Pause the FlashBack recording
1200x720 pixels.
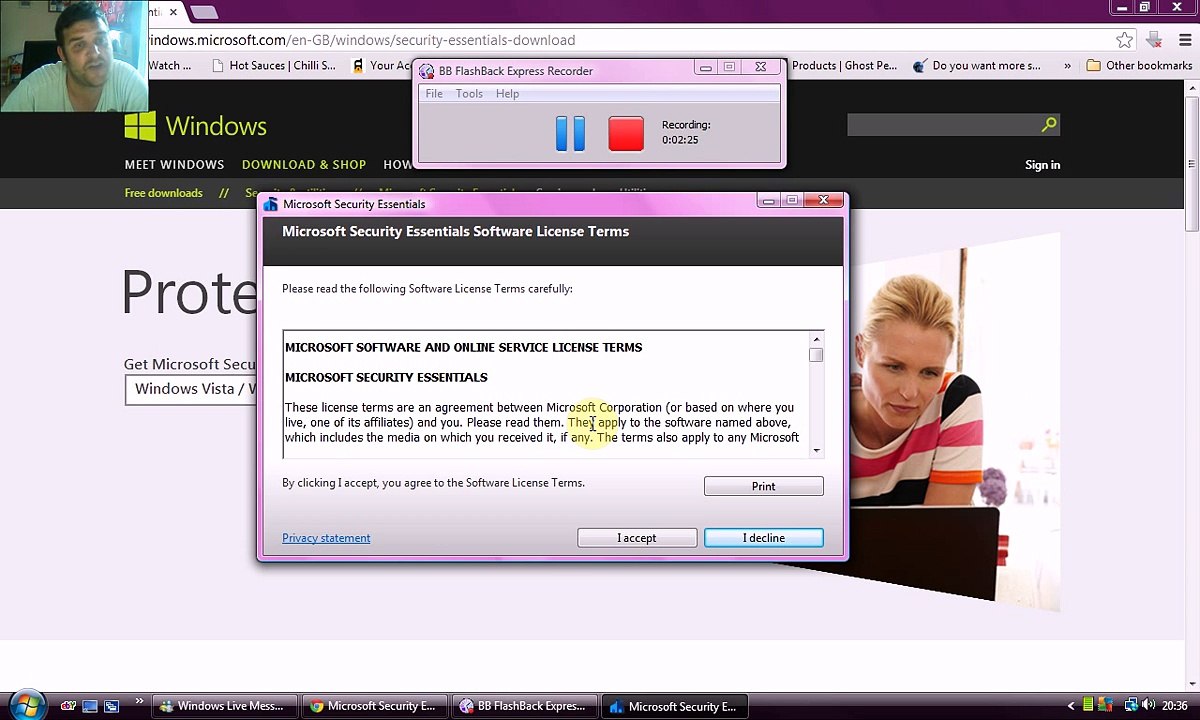570,133
